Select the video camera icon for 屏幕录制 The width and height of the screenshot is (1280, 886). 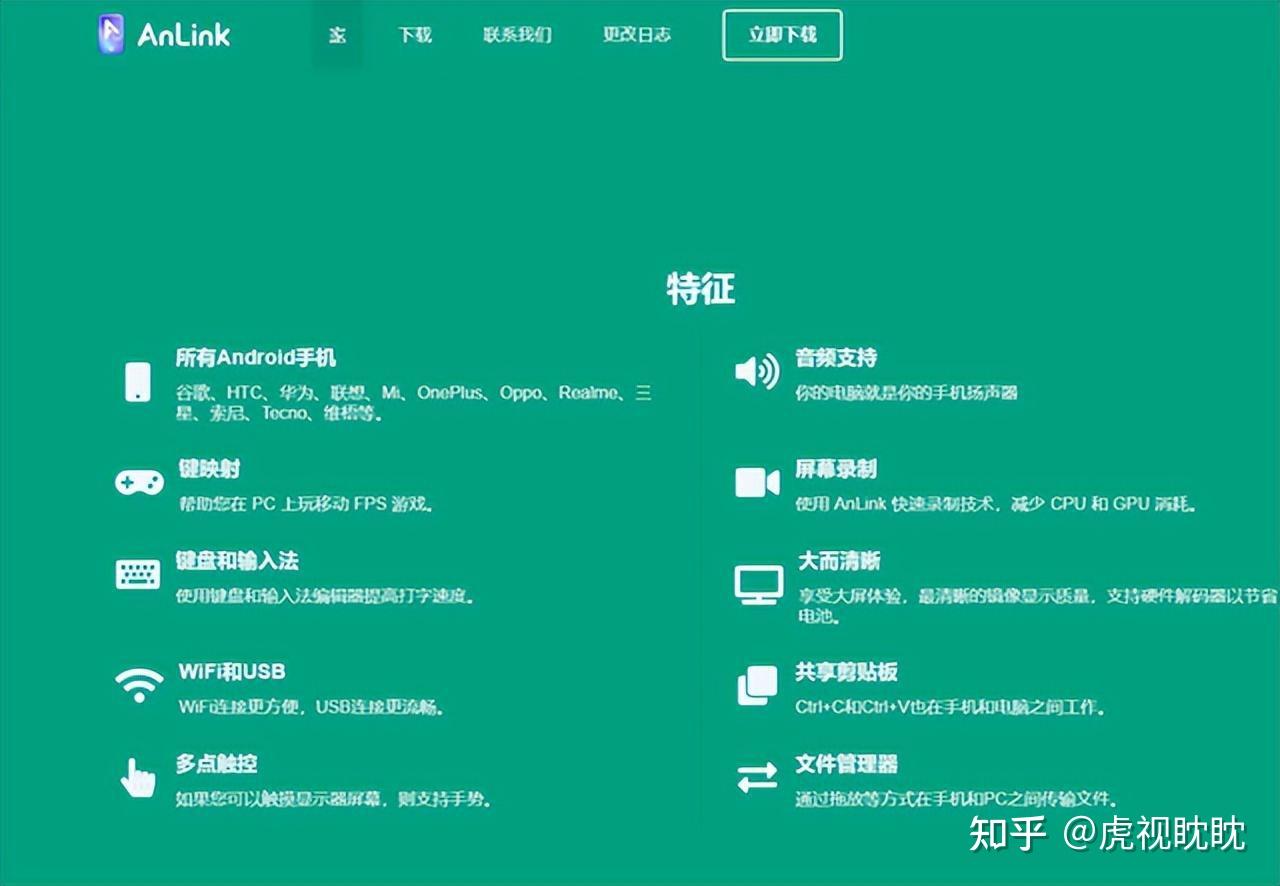tap(757, 482)
